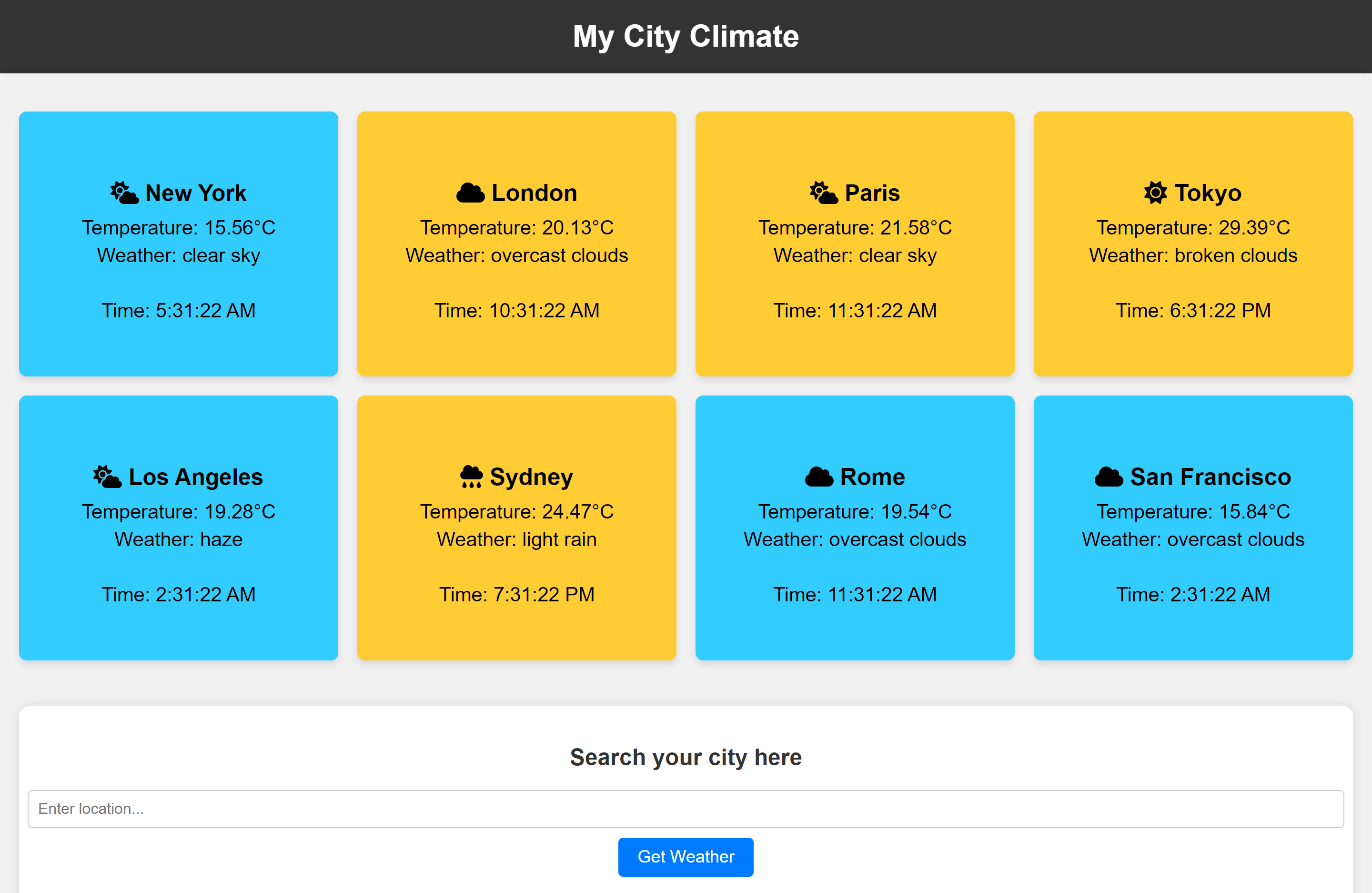Click the cloud-sun icon beside New York
1372x893 pixels.
click(x=124, y=193)
